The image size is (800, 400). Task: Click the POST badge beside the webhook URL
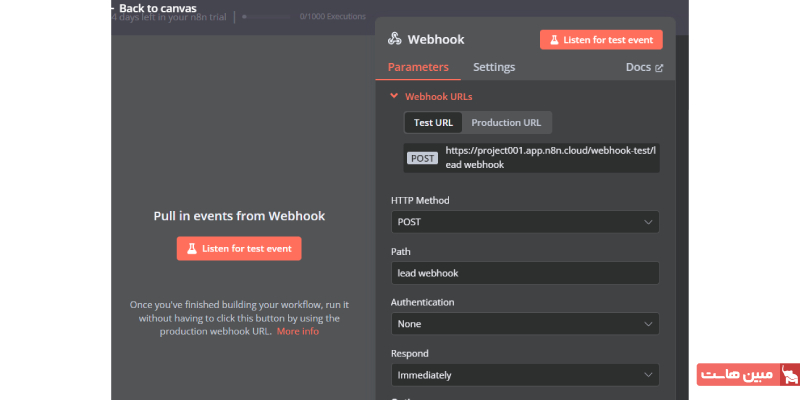point(421,157)
